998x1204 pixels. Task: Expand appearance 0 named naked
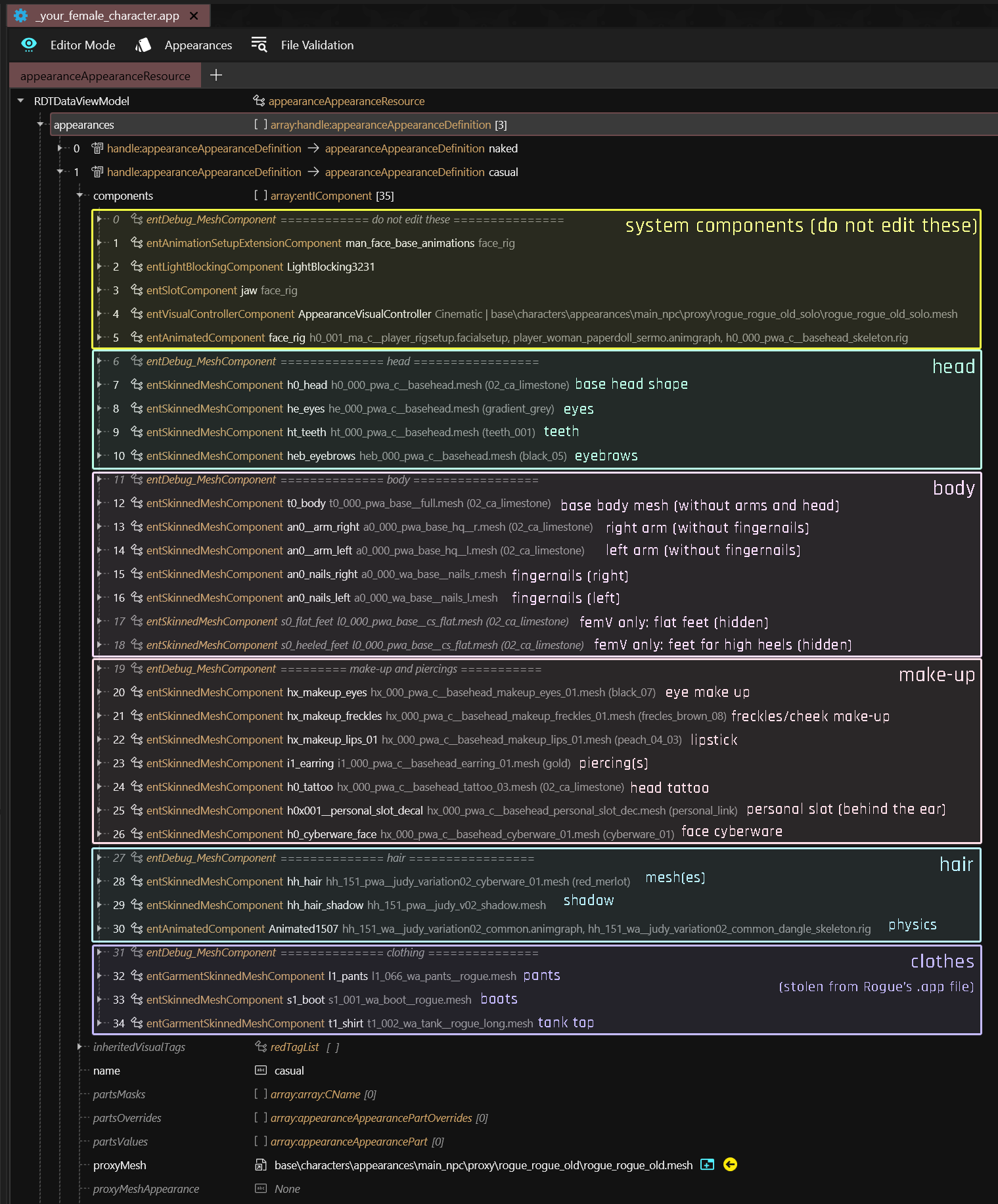click(60, 148)
